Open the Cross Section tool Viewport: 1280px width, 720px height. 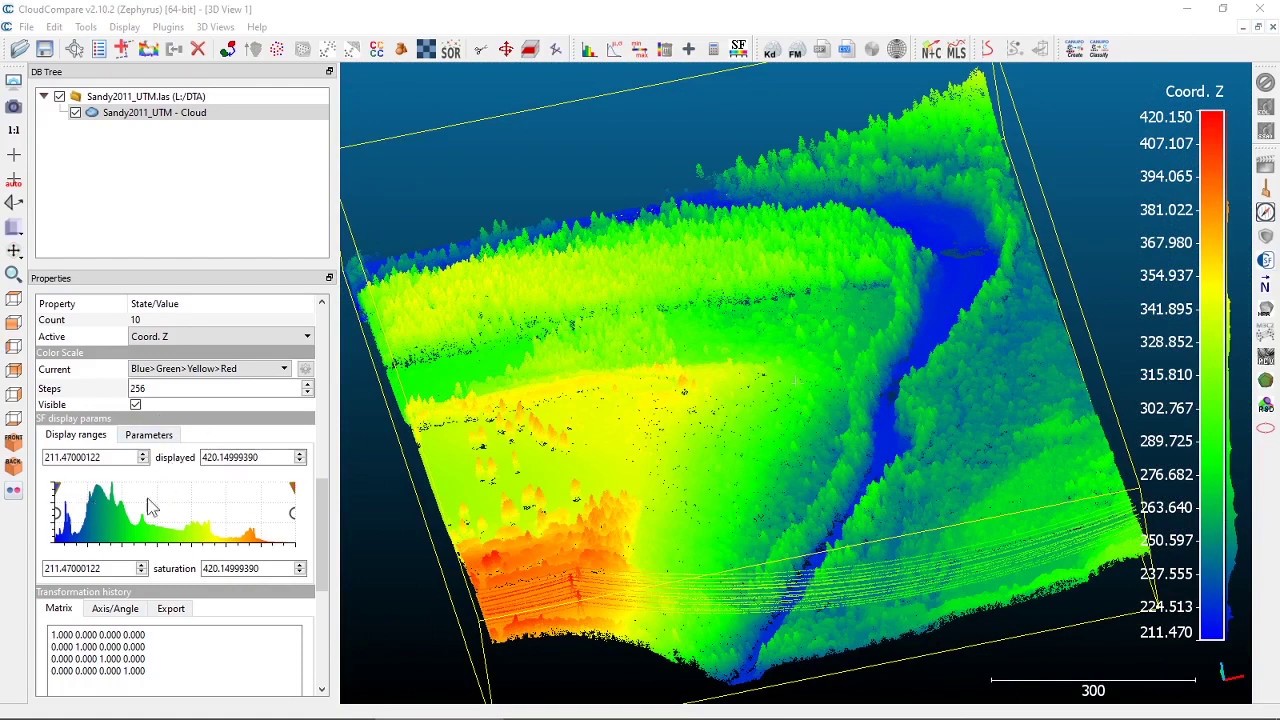pos(530,49)
